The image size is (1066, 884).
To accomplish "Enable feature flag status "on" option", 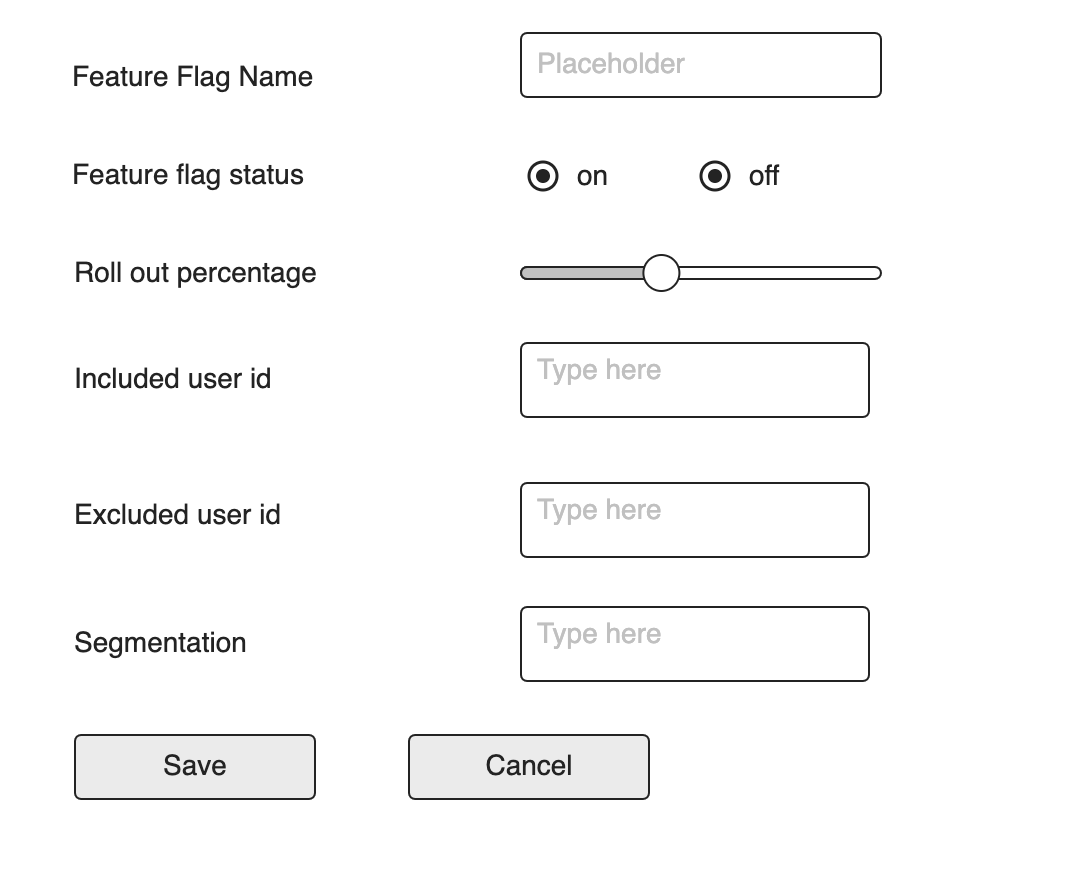I will [543, 176].
